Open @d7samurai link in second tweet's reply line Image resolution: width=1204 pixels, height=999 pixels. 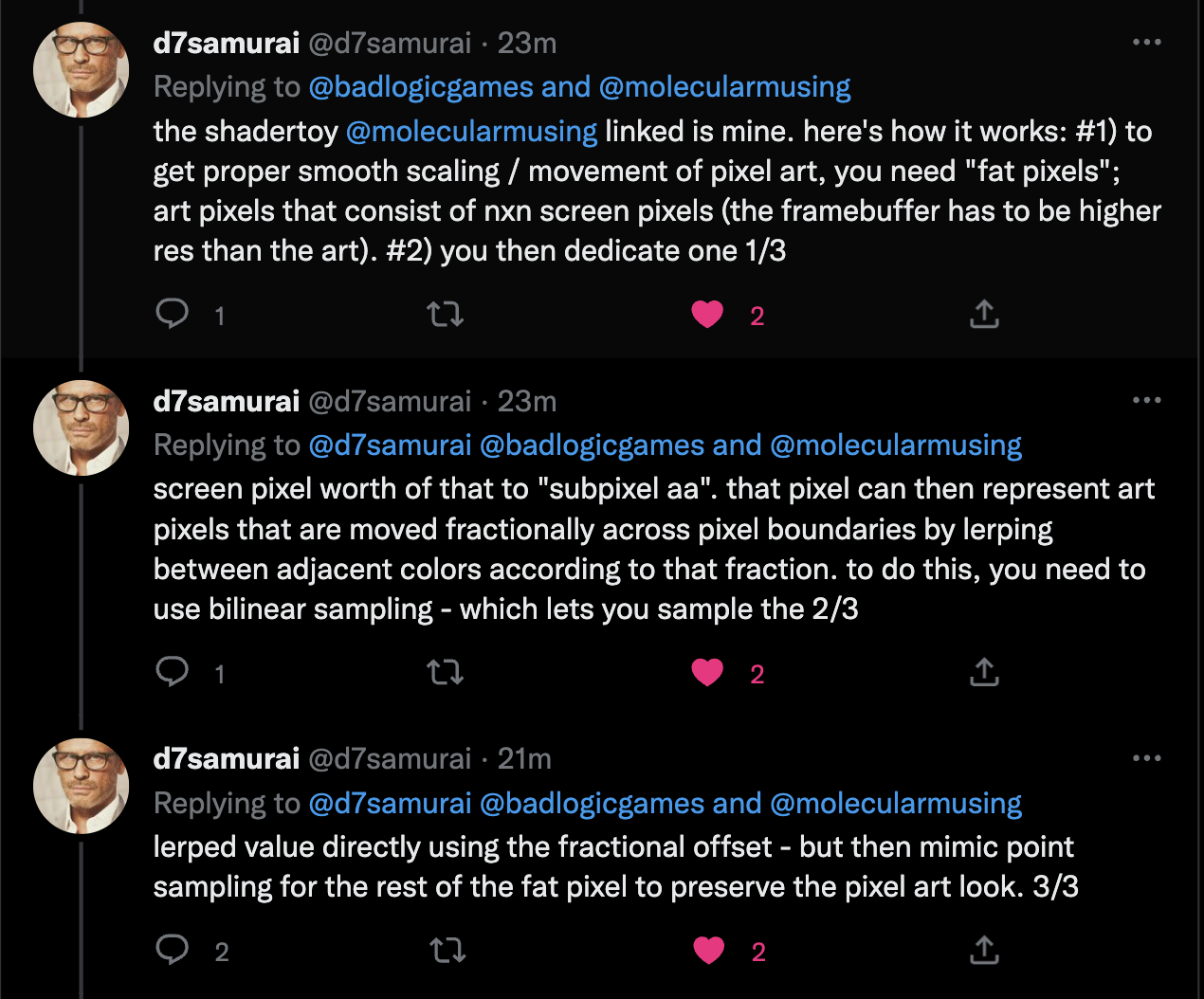pos(390,445)
